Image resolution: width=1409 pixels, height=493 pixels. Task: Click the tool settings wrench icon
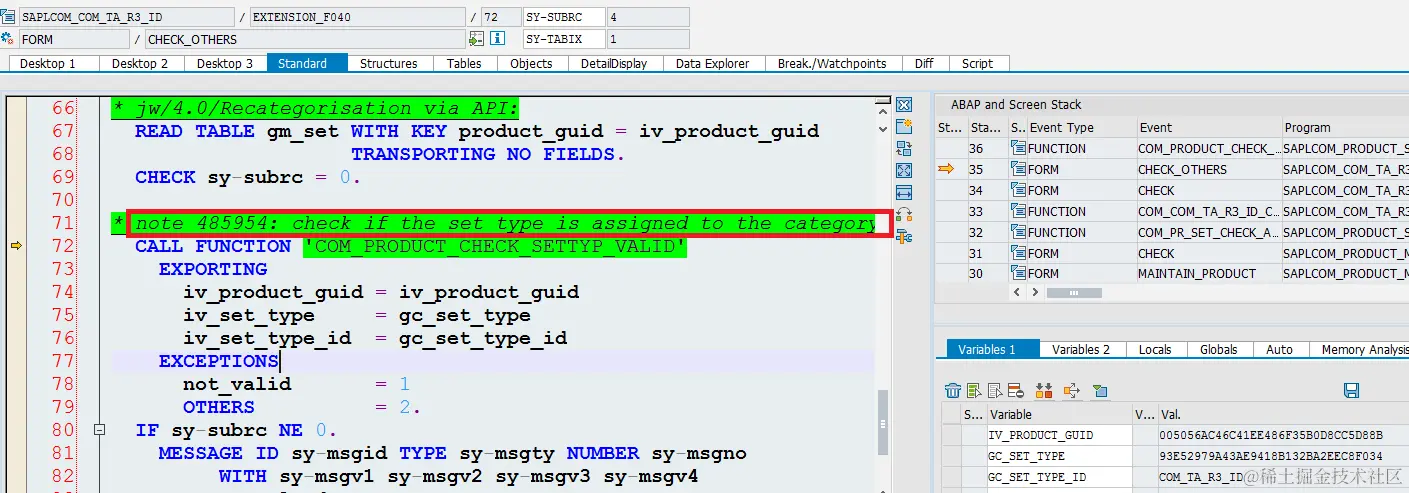point(904,236)
